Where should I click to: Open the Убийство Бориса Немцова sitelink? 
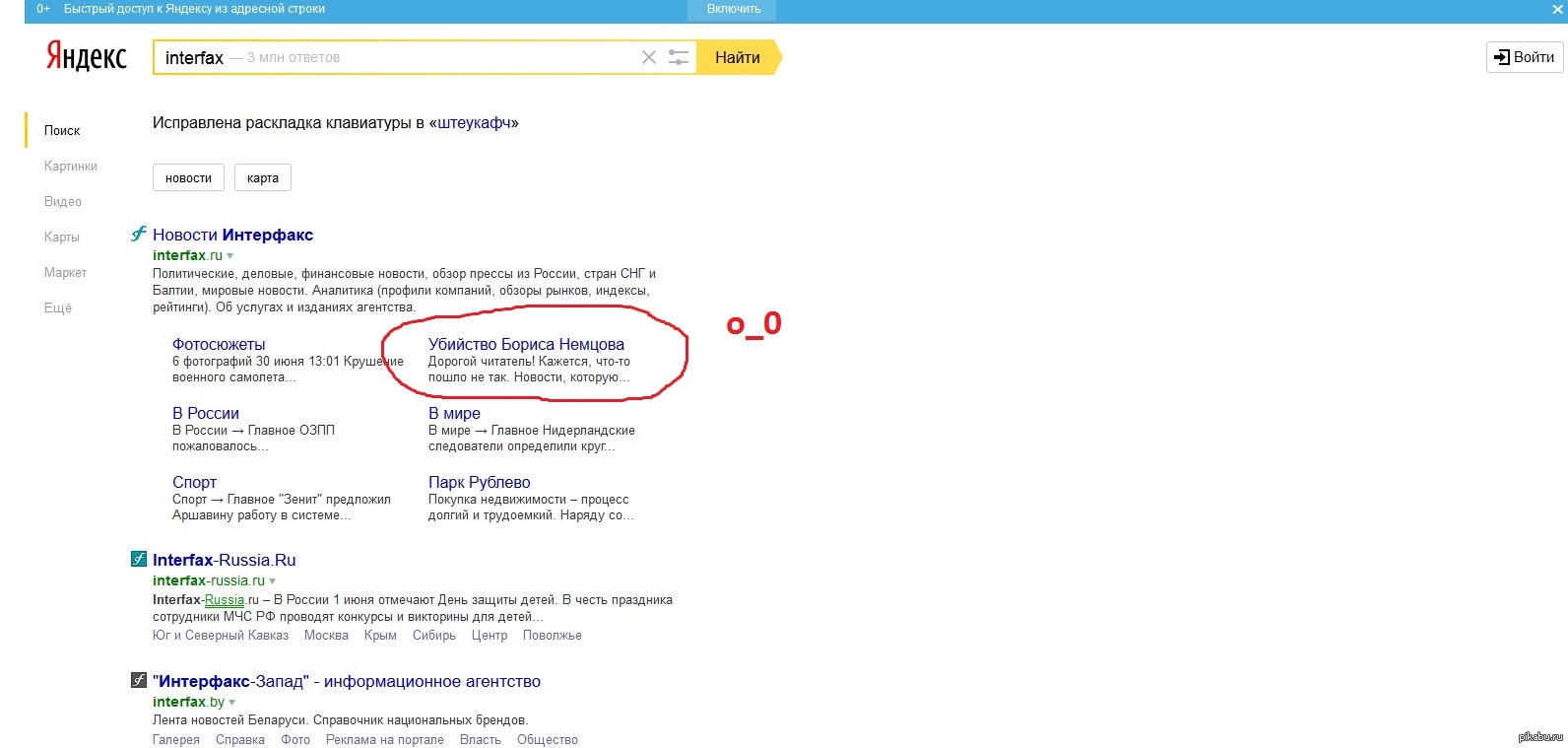pyautogui.click(x=526, y=344)
